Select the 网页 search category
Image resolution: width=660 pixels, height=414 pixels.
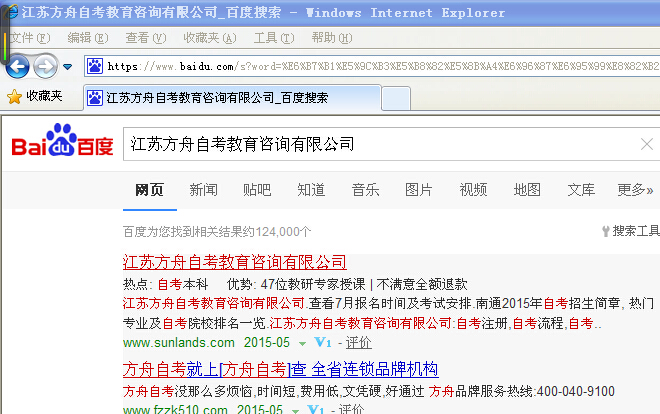tap(149, 190)
